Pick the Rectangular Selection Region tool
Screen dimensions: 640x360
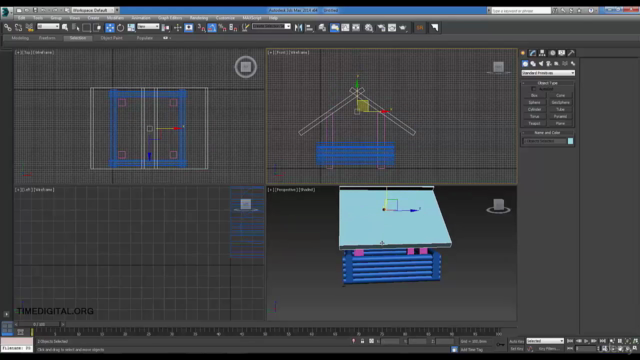[x=86, y=28]
